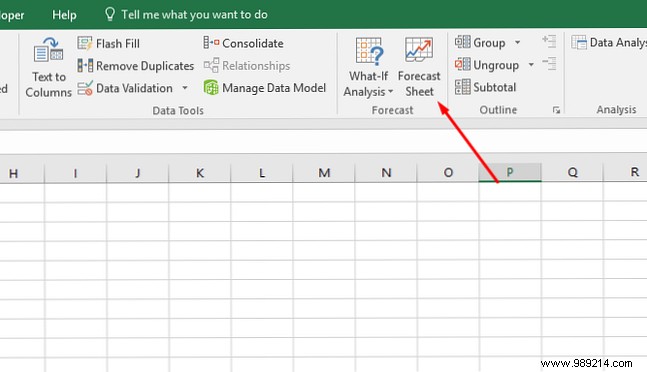Click the Data Validation icon

[x=85, y=88]
